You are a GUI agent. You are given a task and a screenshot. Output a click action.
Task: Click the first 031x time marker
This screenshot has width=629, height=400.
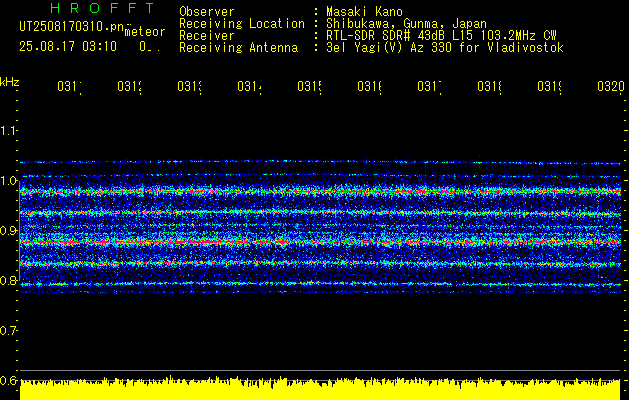(70, 86)
